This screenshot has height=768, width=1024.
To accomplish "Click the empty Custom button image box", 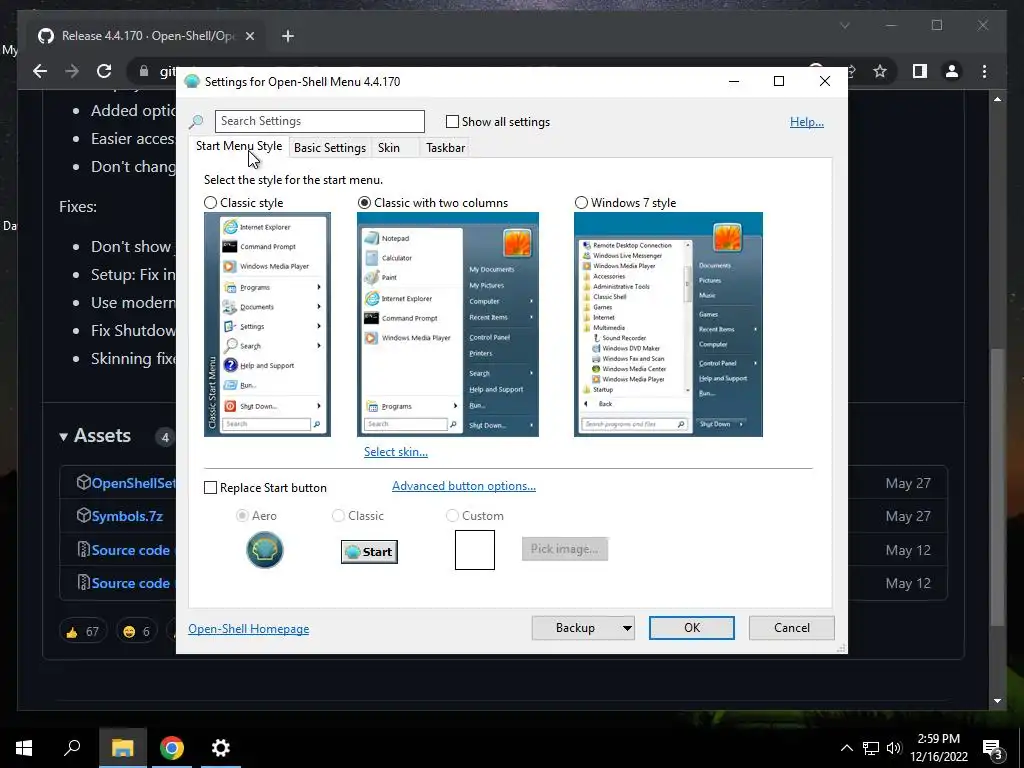I will pyautogui.click(x=475, y=550).
